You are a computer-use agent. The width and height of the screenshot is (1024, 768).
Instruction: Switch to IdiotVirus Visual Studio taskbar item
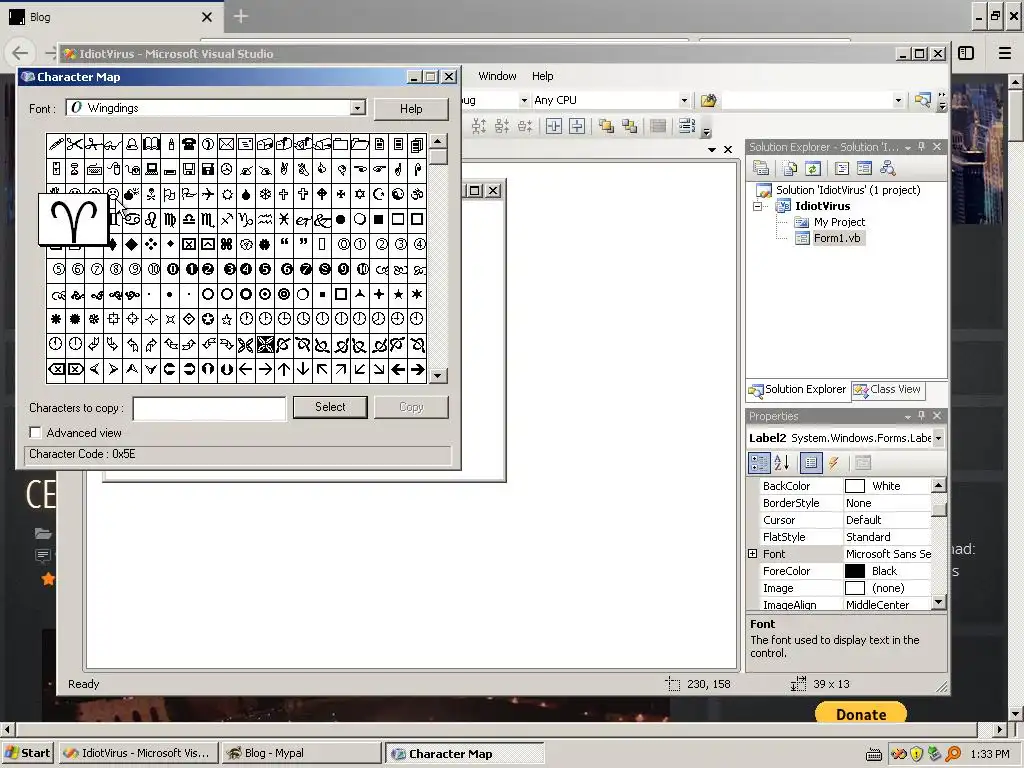point(138,753)
